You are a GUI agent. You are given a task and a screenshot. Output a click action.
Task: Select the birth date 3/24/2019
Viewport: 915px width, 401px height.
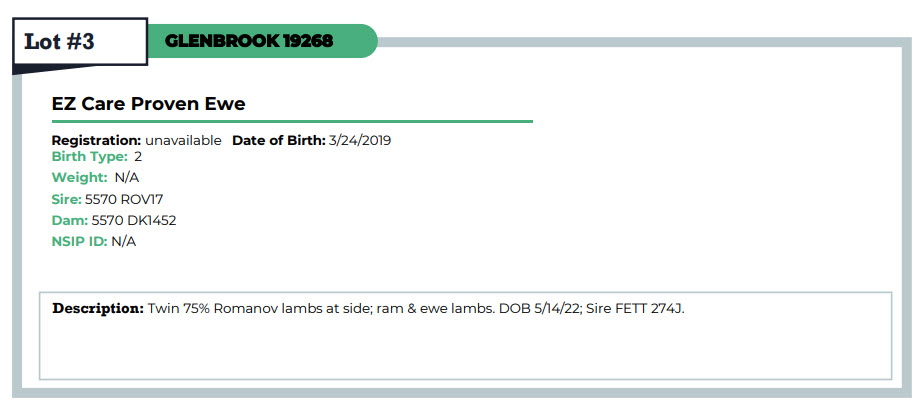[x=359, y=141]
